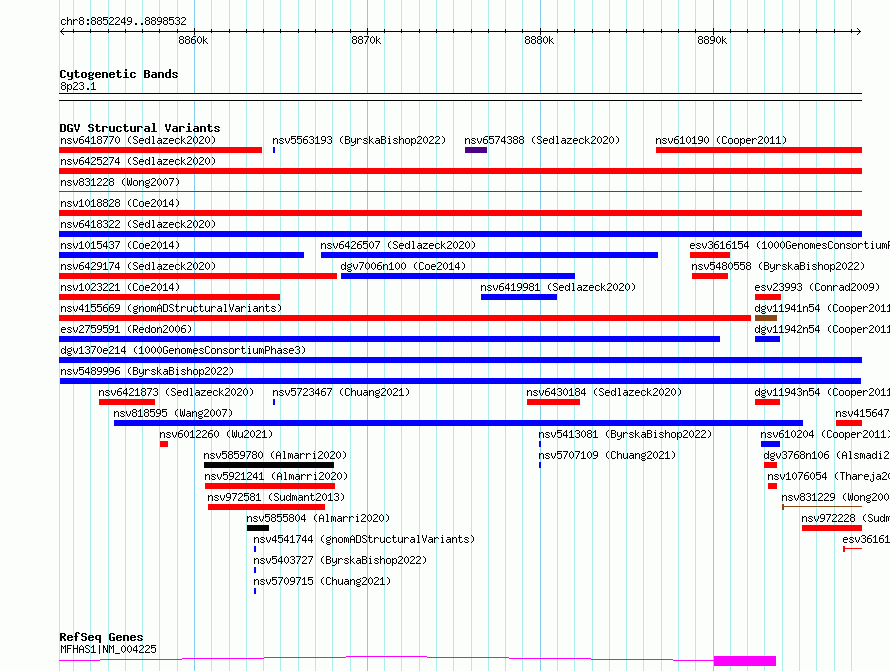Select dgv11942n54 (Cooper2011) label
This screenshot has height=671, width=890.
click(822, 329)
